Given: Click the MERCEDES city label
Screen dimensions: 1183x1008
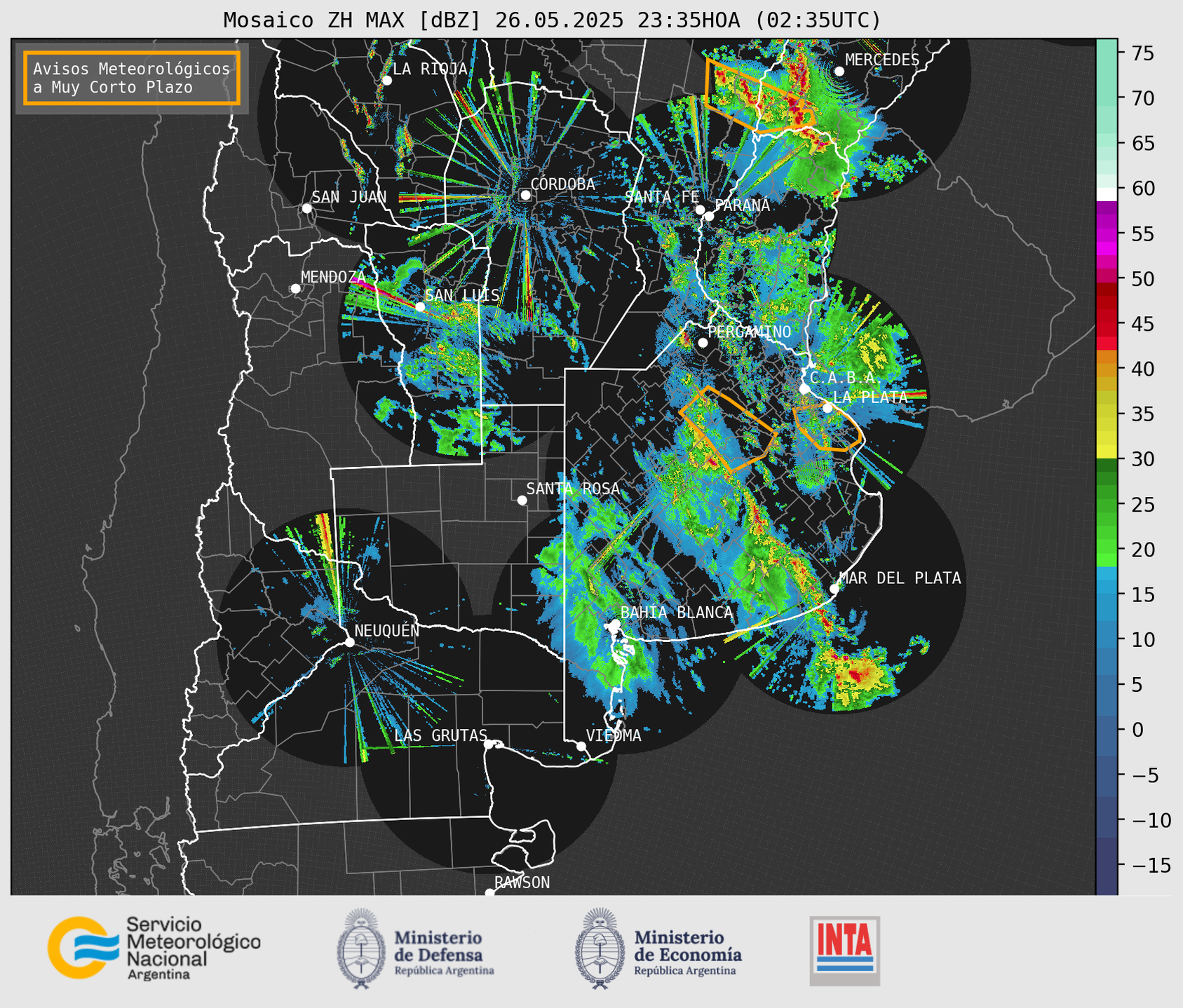Looking at the screenshot, I should point(882,60).
